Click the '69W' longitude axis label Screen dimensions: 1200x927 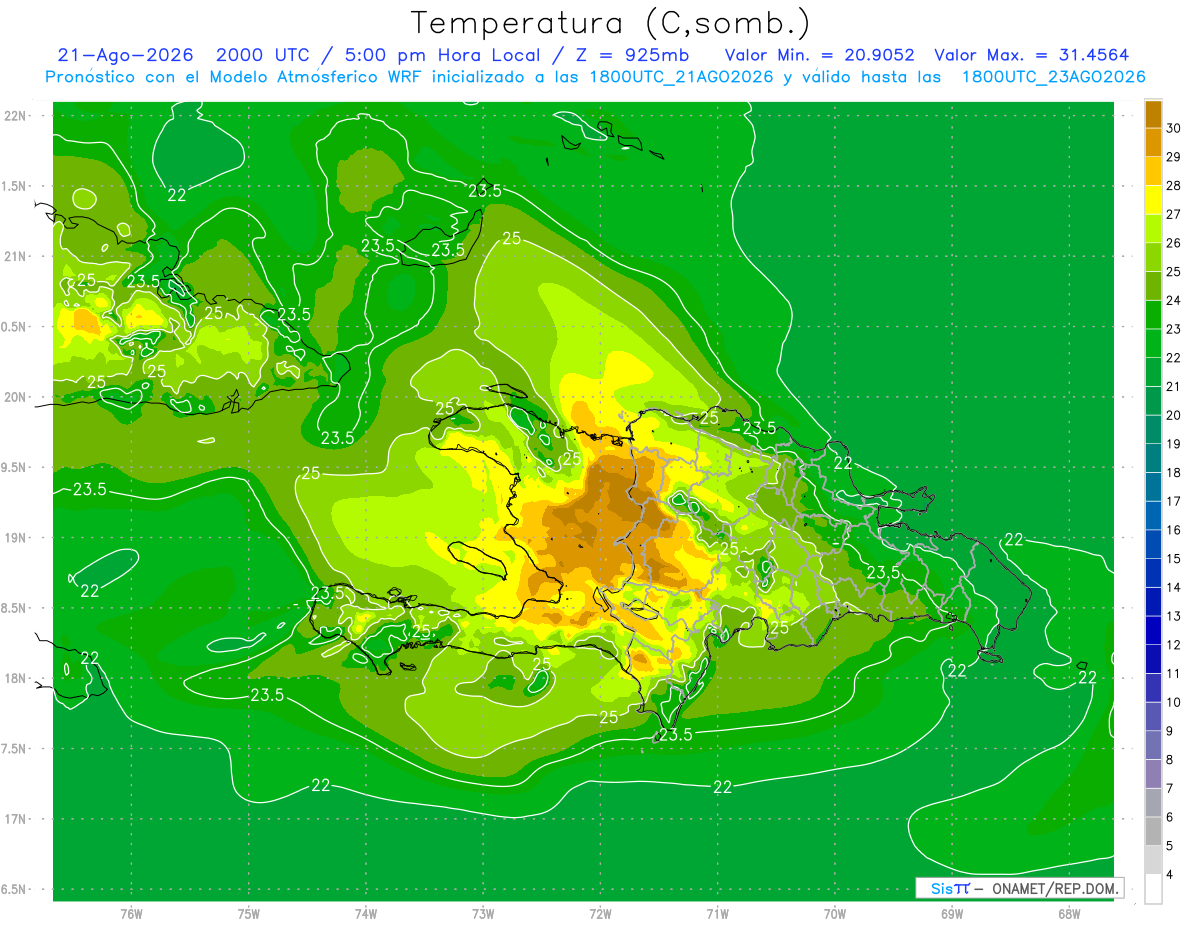click(x=952, y=914)
